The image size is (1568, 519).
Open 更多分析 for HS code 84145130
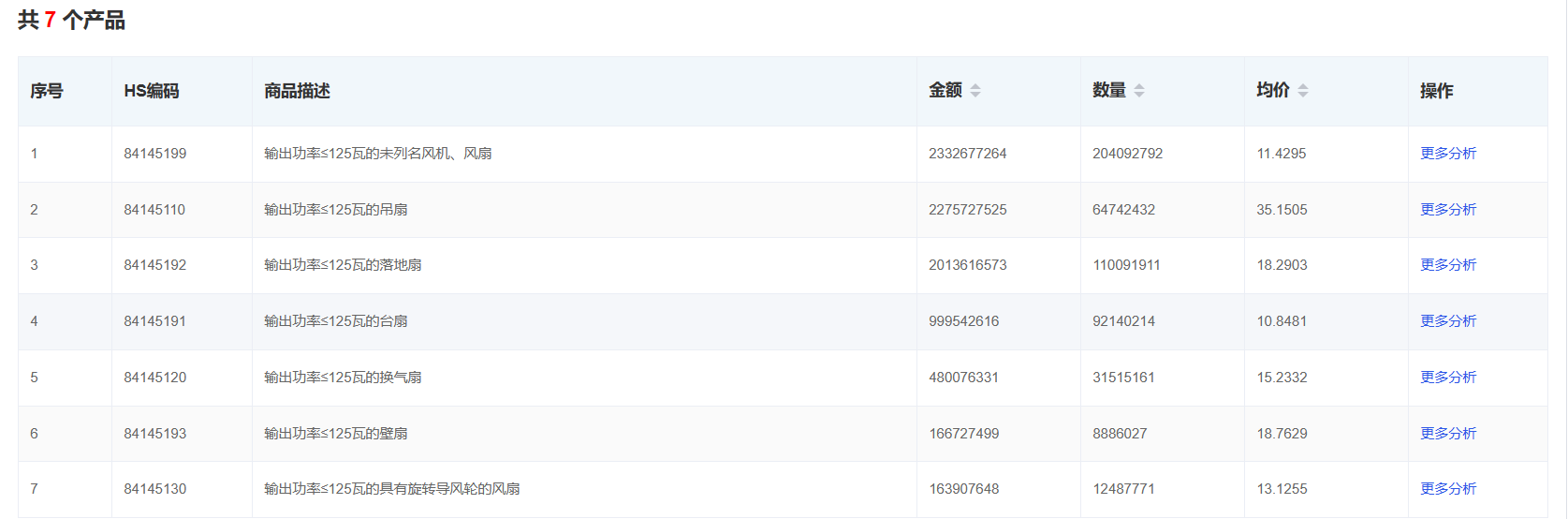pos(1448,489)
